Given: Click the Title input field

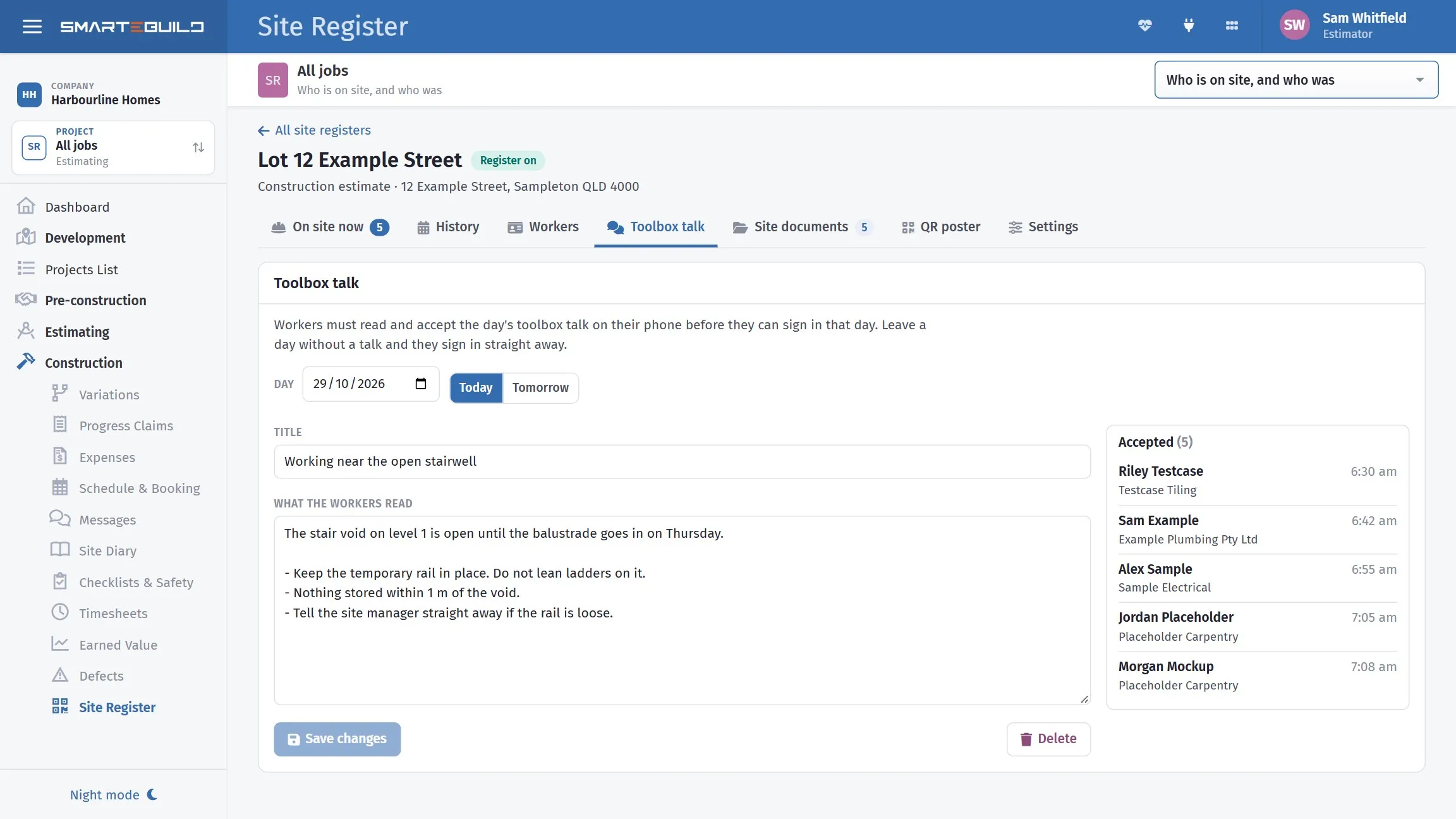Looking at the screenshot, I should point(682,461).
